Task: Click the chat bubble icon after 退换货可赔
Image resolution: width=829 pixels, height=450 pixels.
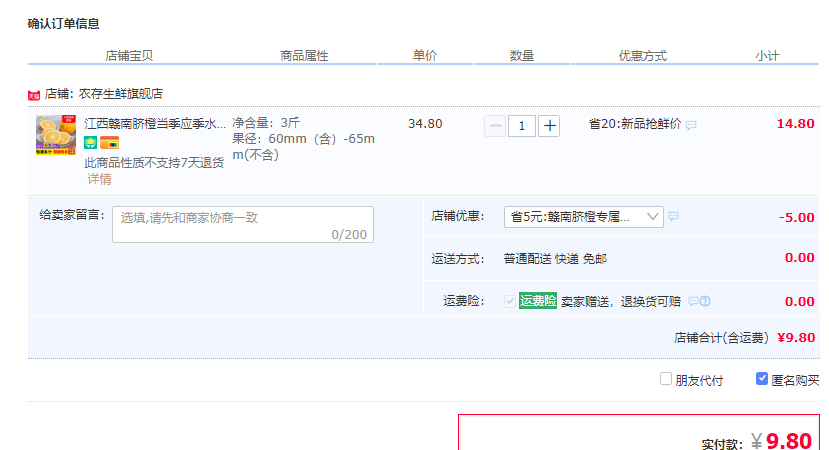Action: tap(693, 301)
